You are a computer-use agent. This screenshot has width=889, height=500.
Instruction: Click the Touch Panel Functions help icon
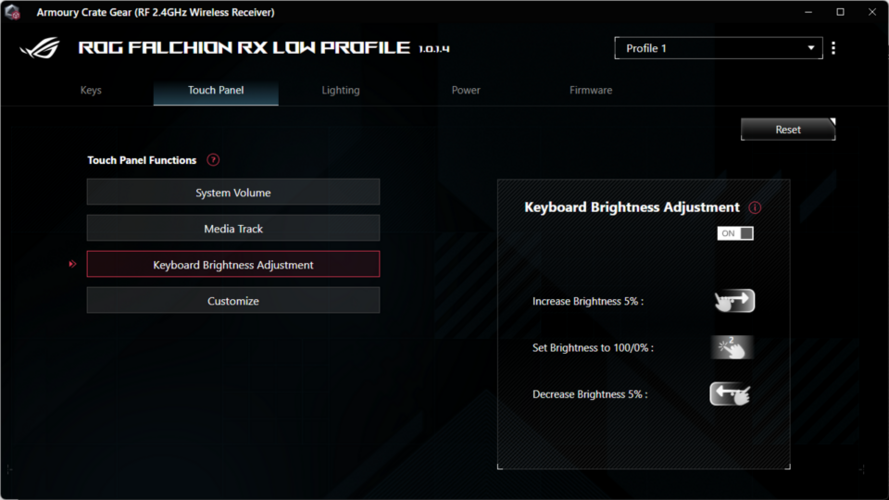213,160
